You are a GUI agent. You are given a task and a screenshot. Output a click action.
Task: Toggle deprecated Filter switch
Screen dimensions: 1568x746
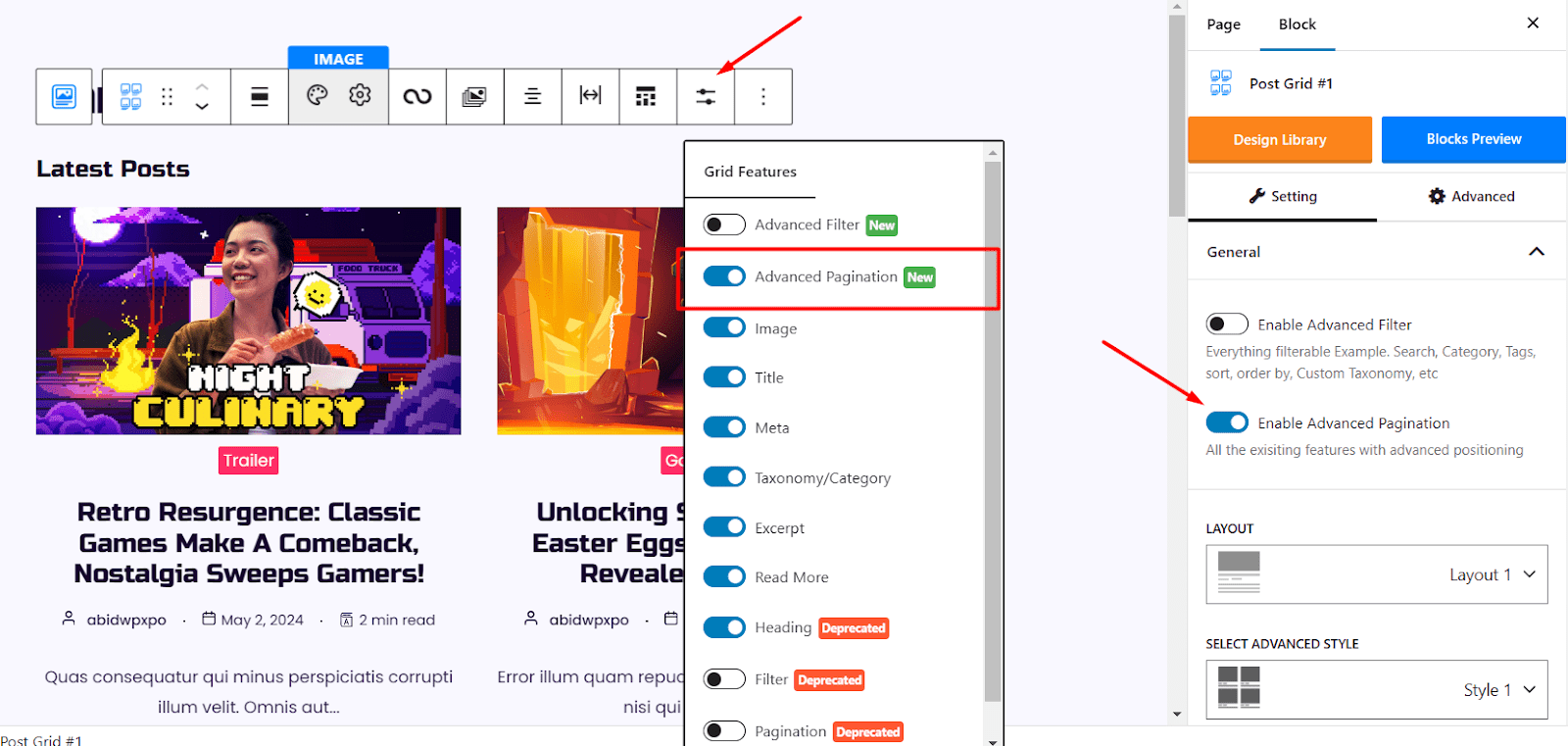[x=724, y=679]
